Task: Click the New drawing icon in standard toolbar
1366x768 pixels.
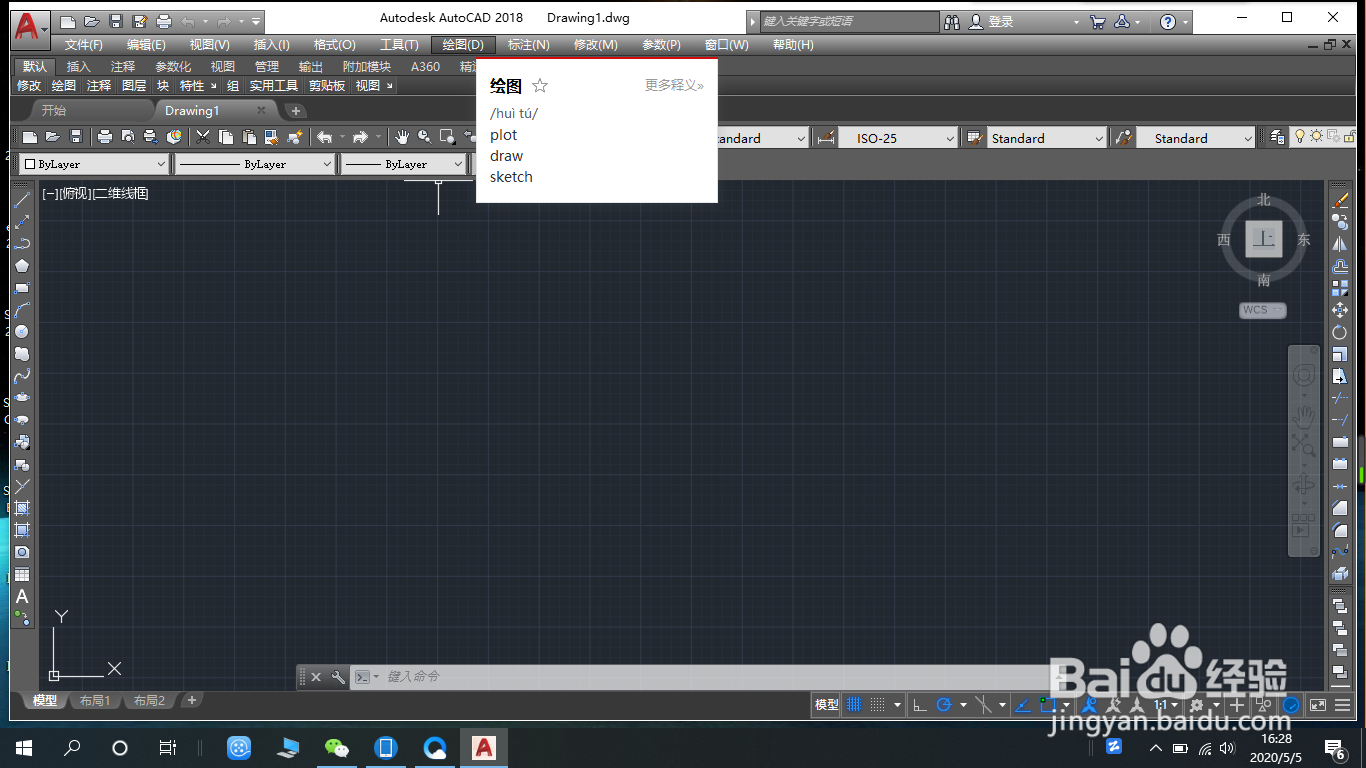Action: (x=30, y=137)
